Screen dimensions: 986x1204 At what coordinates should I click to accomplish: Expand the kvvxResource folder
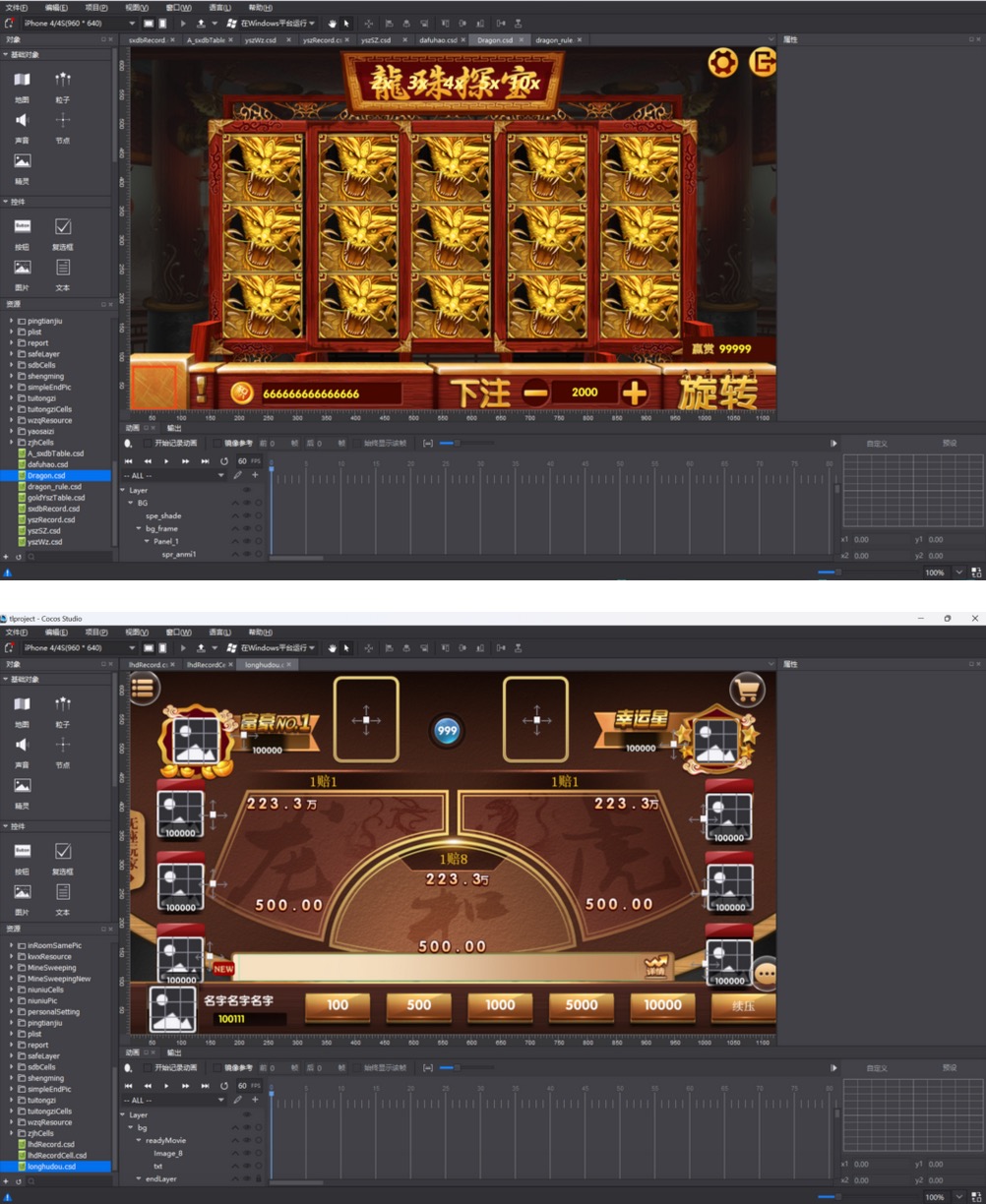pyautogui.click(x=12, y=956)
